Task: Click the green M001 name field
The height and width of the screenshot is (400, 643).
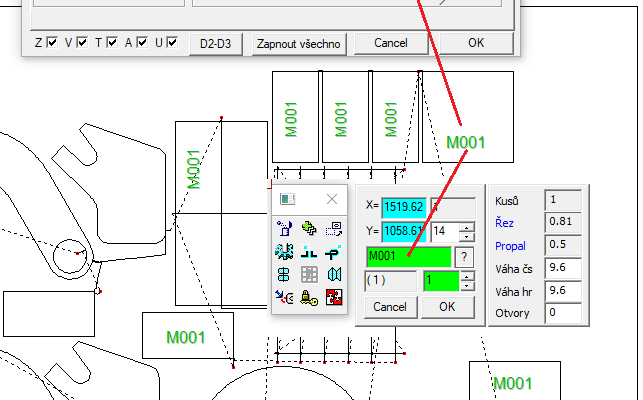Action: point(410,256)
